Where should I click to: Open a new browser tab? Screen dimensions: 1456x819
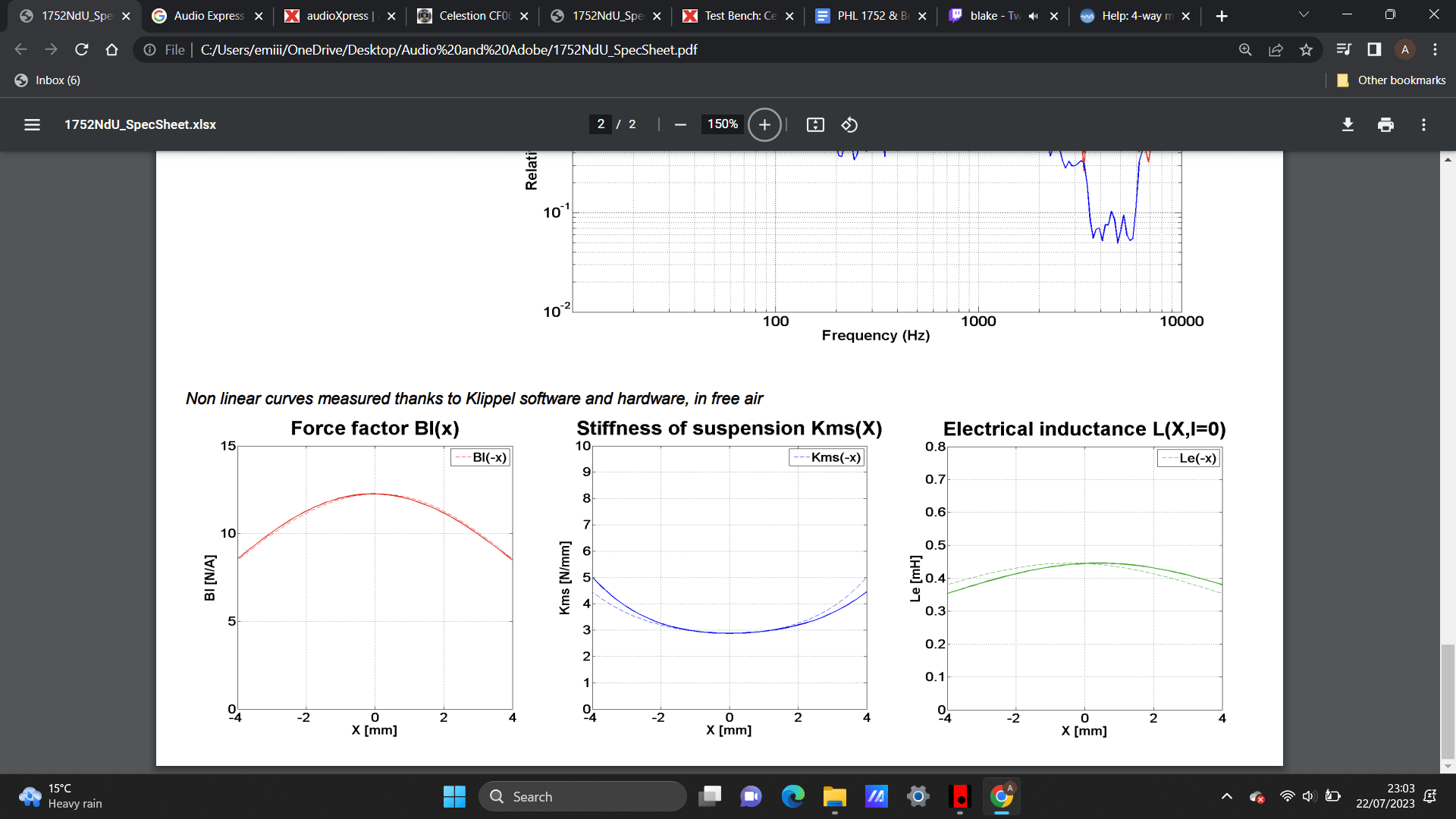1222,16
